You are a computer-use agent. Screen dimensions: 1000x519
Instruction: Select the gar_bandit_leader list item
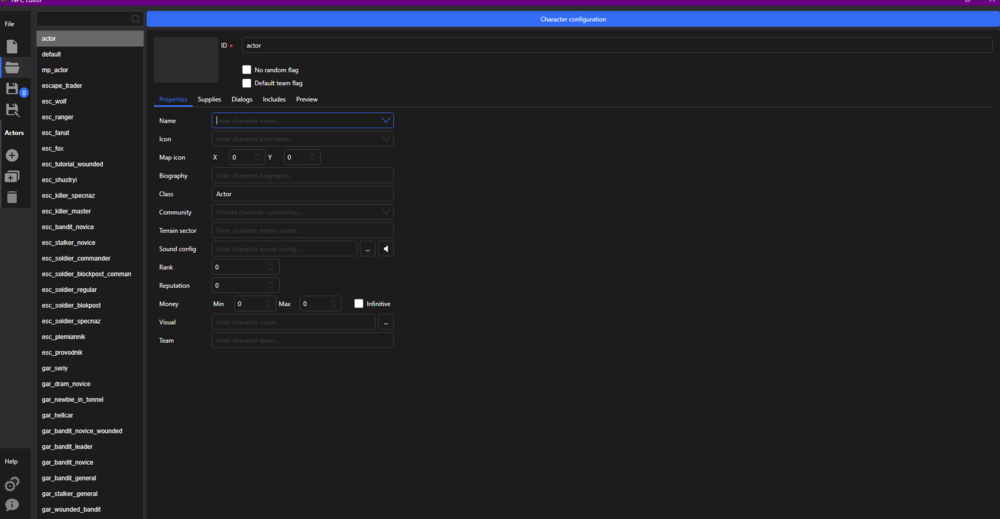pyautogui.click(x=90, y=446)
